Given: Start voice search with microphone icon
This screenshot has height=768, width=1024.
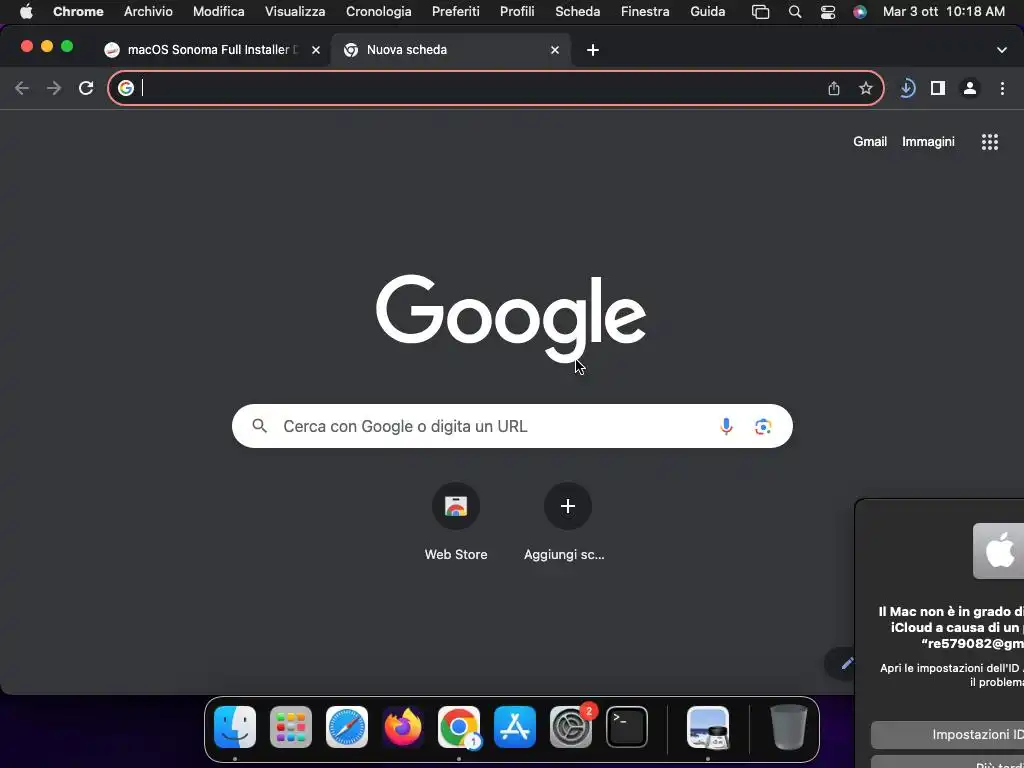Looking at the screenshot, I should click(x=726, y=426).
